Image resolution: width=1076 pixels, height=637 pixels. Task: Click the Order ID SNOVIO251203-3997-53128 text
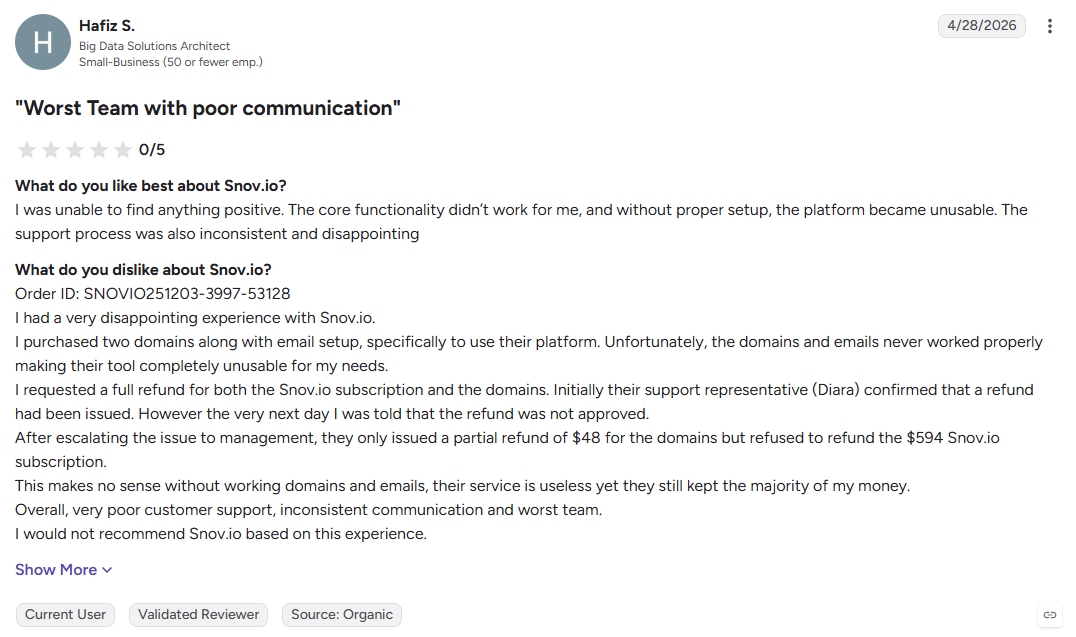coord(152,294)
